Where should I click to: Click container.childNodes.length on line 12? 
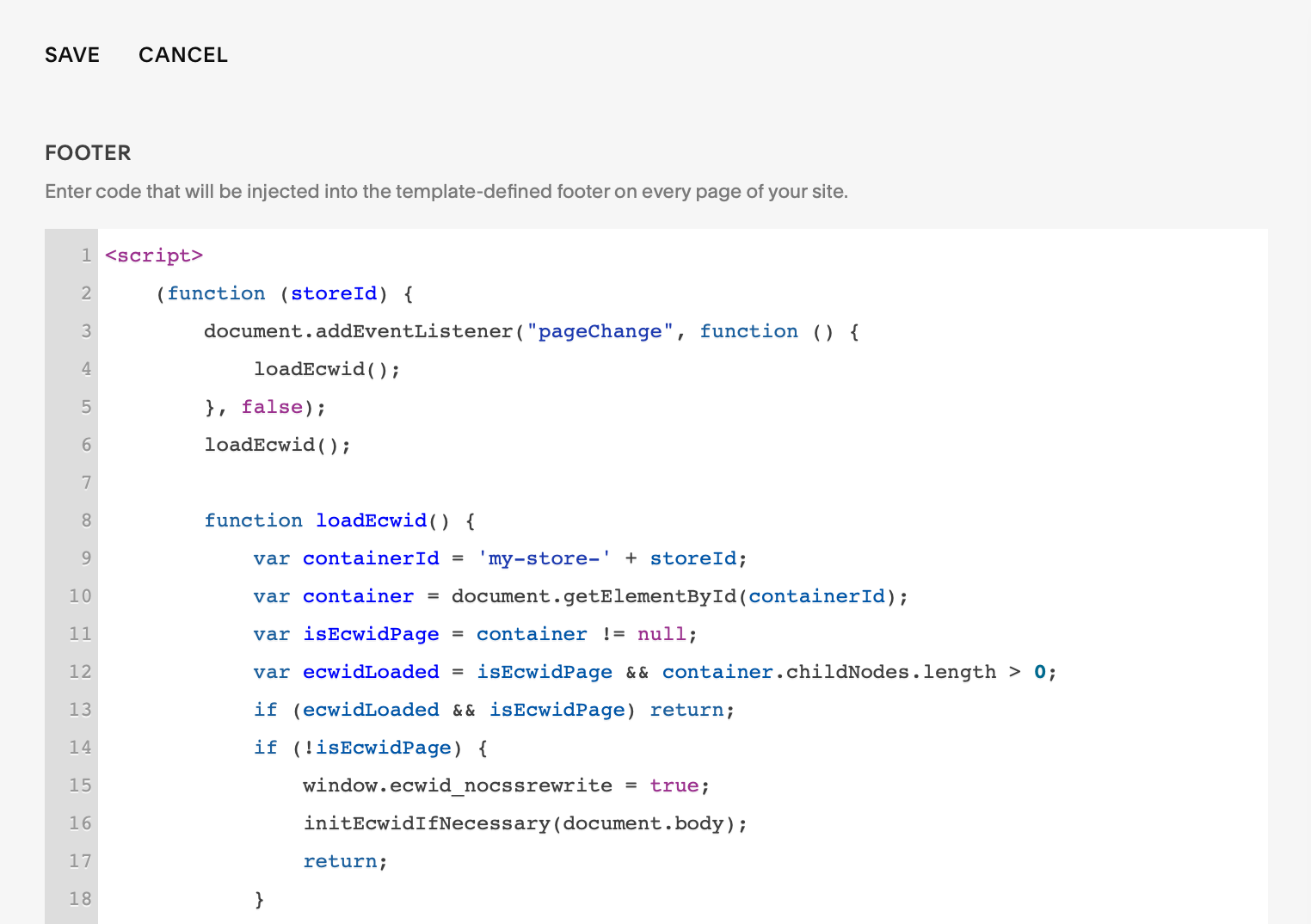828,672
